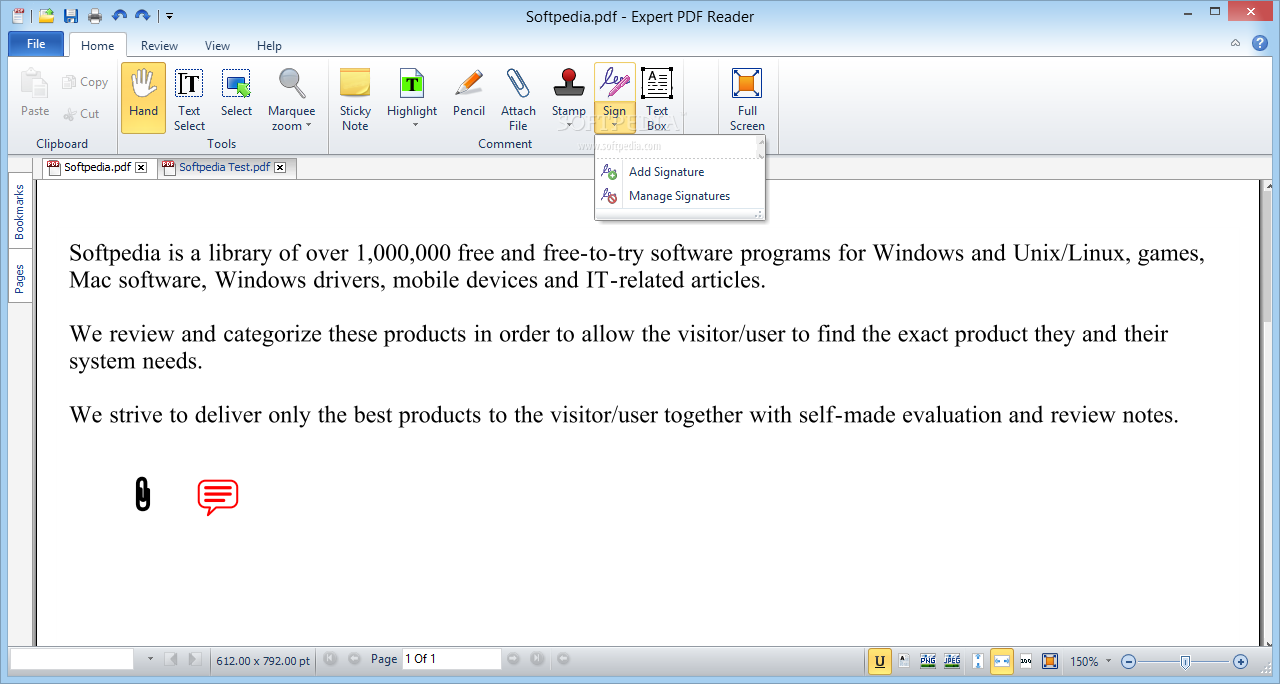This screenshot has width=1280, height=684.
Task: Click the zoom slider handle
Action: coord(1185,661)
